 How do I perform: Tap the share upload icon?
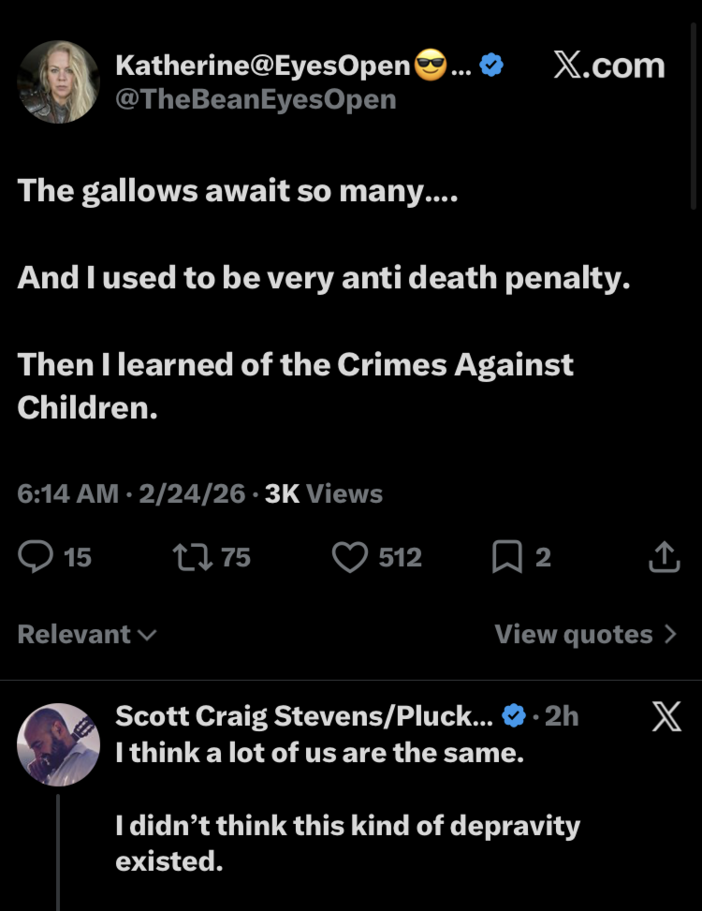(x=664, y=557)
